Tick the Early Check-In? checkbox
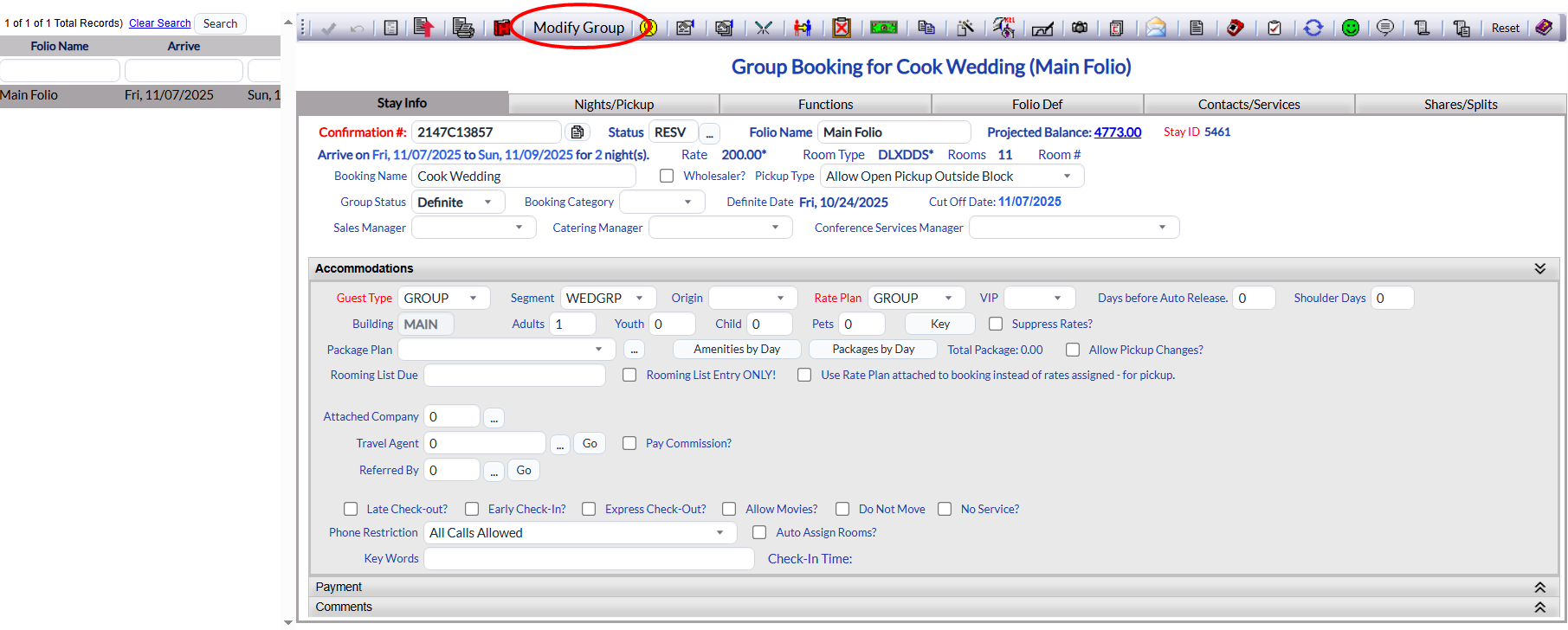Image resolution: width=1568 pixels, height=630 pixels. pyautogui.click(x=472, y=509)
